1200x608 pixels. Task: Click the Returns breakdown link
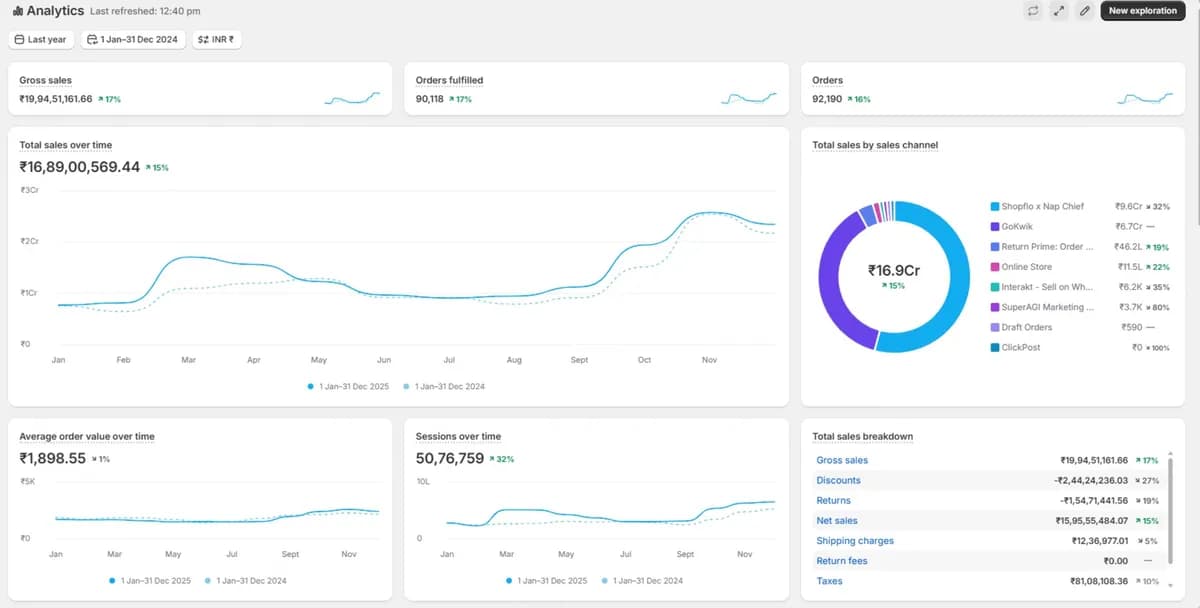point(833,500)
